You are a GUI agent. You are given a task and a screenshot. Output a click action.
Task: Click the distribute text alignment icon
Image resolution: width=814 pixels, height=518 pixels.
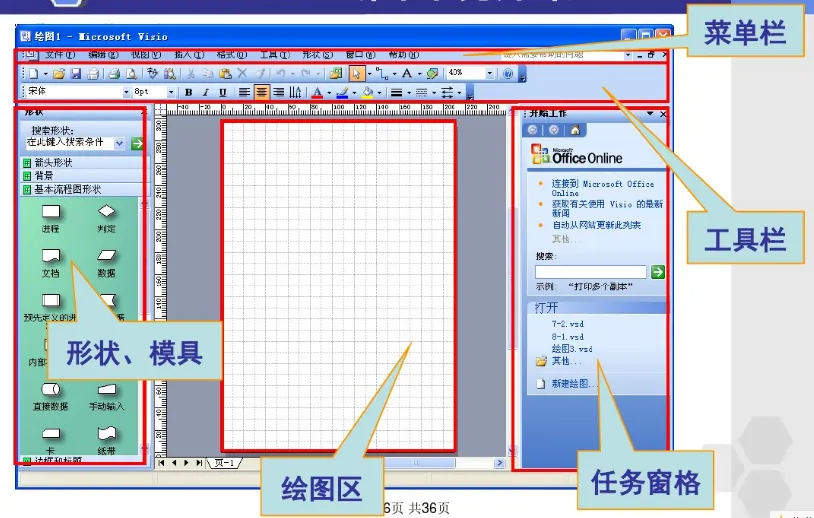tap(295, 92)
